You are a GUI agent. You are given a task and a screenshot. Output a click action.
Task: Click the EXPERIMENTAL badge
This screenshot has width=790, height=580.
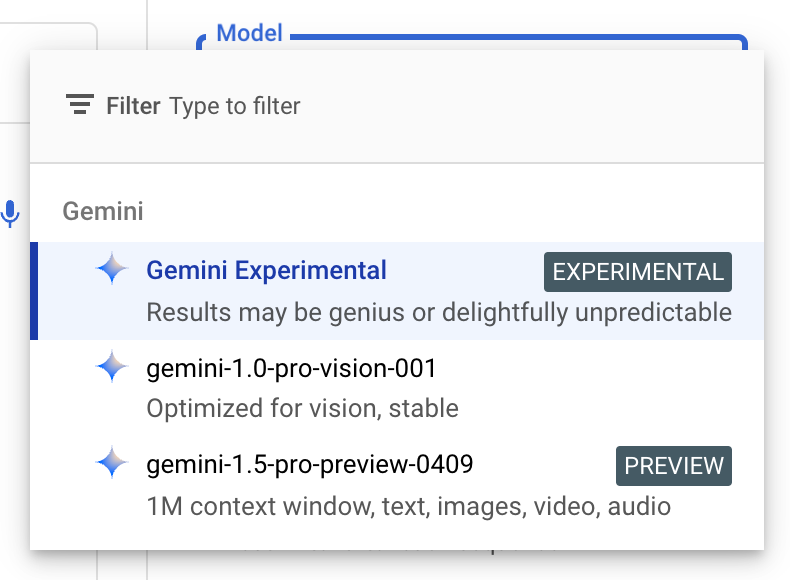pyautogui.click(x=638, y=272)
